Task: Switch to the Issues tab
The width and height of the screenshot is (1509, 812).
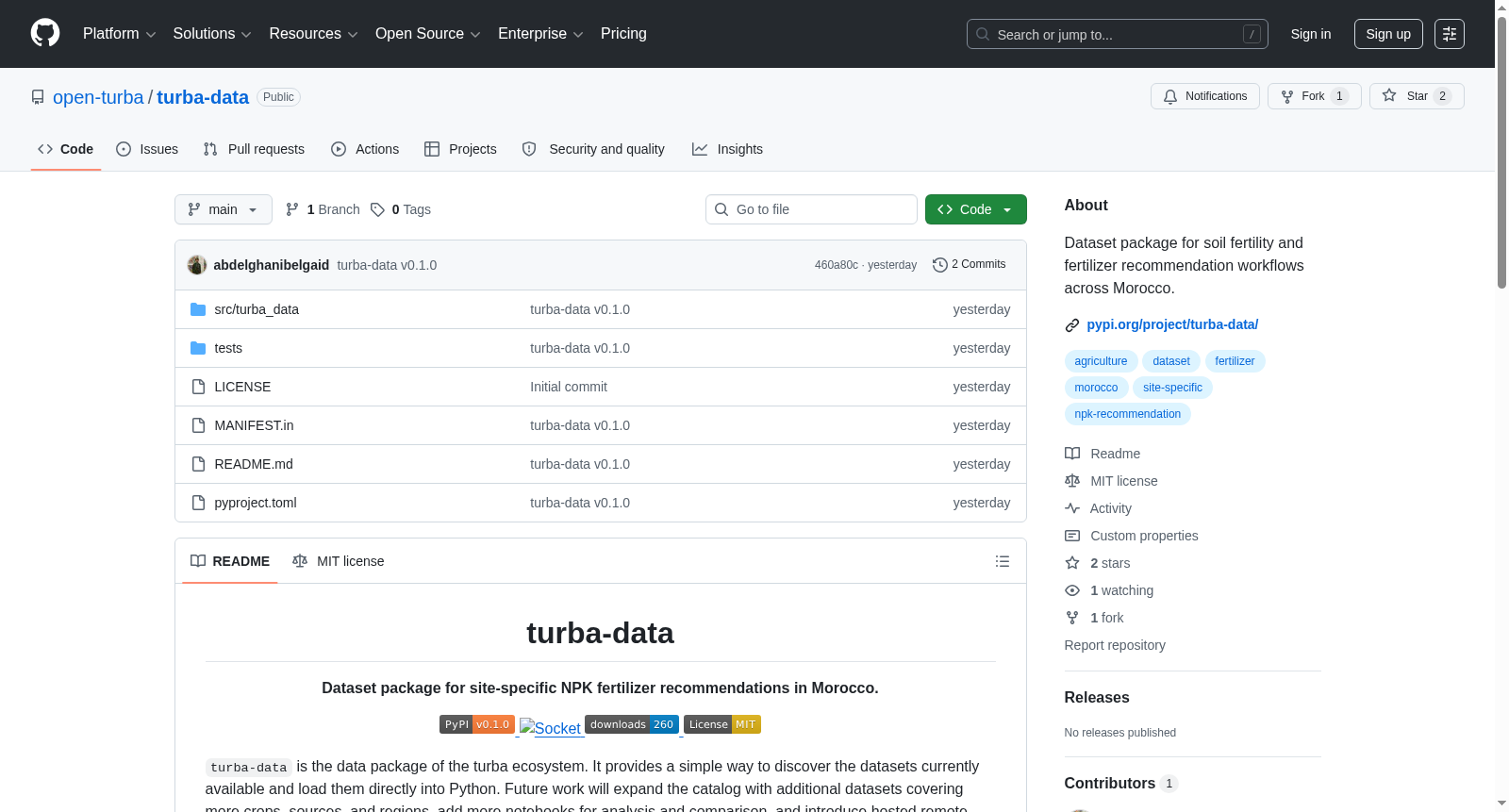Action: click(147, 149)
